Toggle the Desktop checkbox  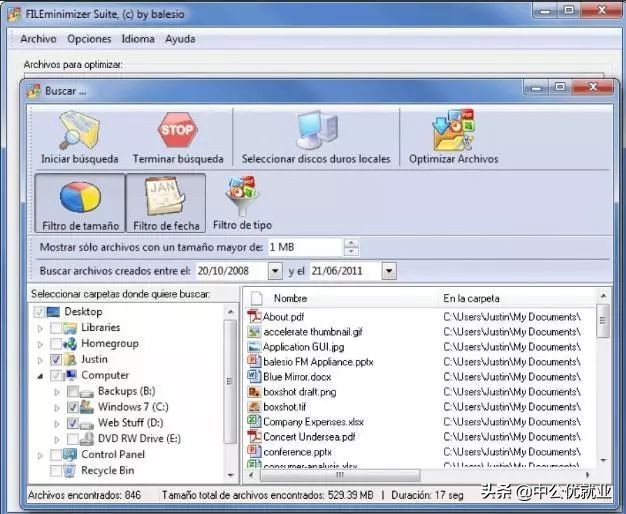(x=39, y=312)
